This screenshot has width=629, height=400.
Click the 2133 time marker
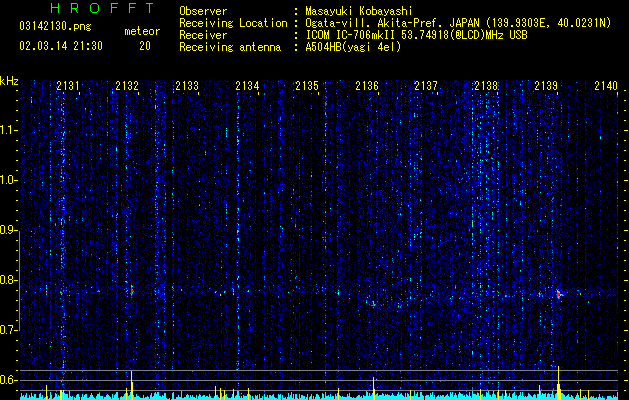point(187,85)
